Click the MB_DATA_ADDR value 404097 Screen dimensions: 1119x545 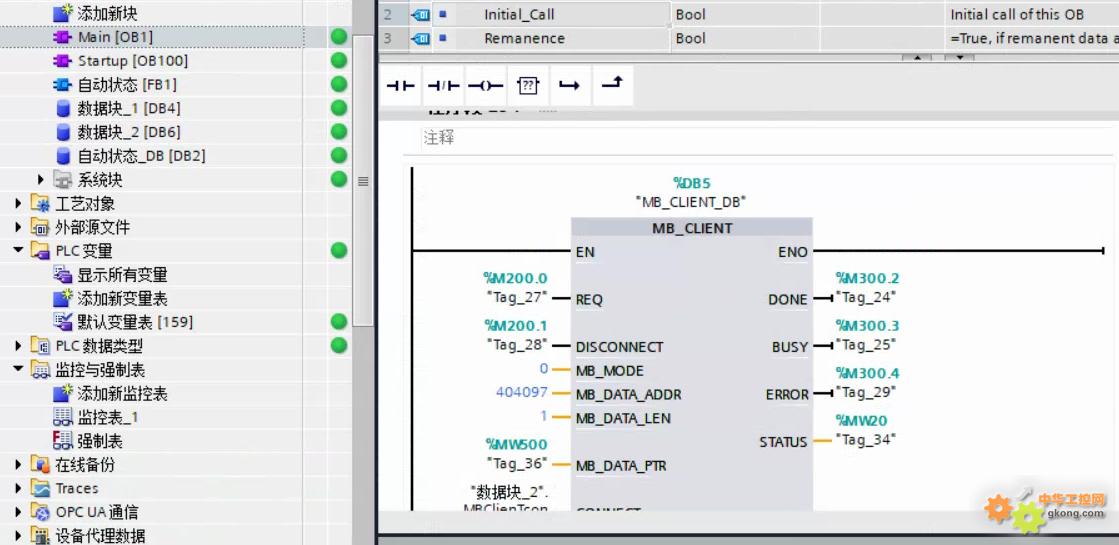pyautogui.click(x=521, y=394)
